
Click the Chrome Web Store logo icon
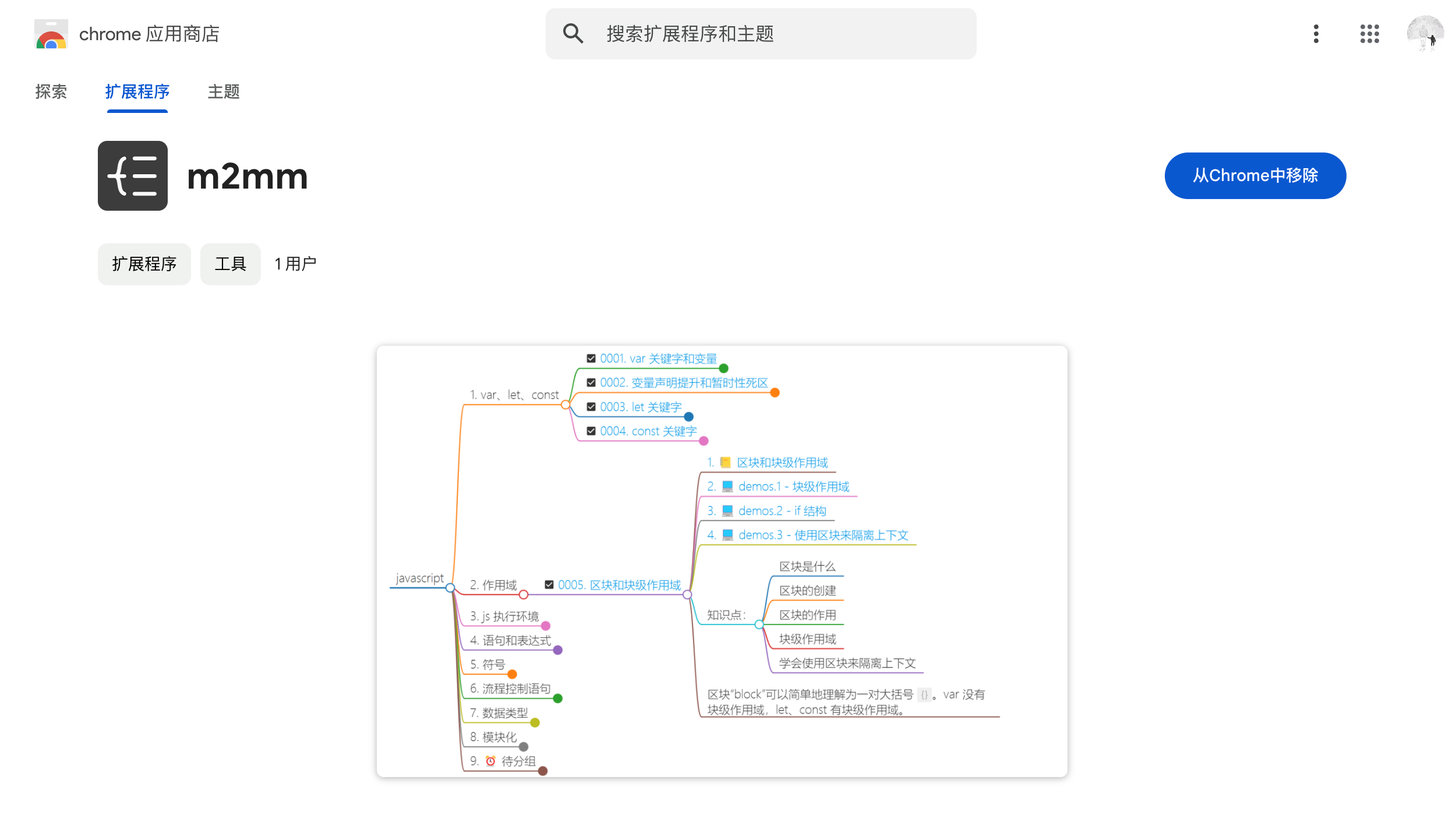[x=51, y=34]
